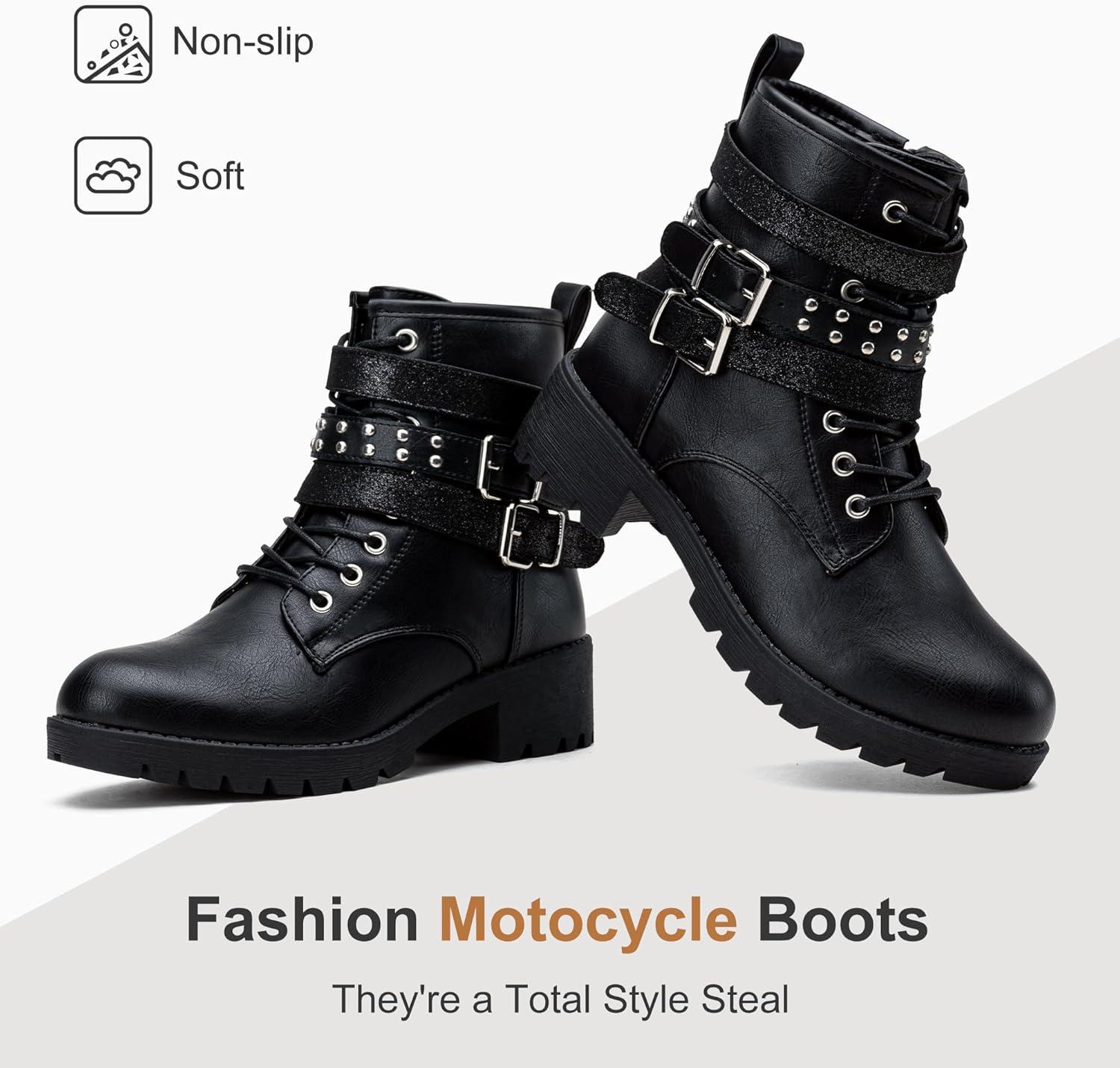Select the "Soft" feature label

(x=210, y=176)
